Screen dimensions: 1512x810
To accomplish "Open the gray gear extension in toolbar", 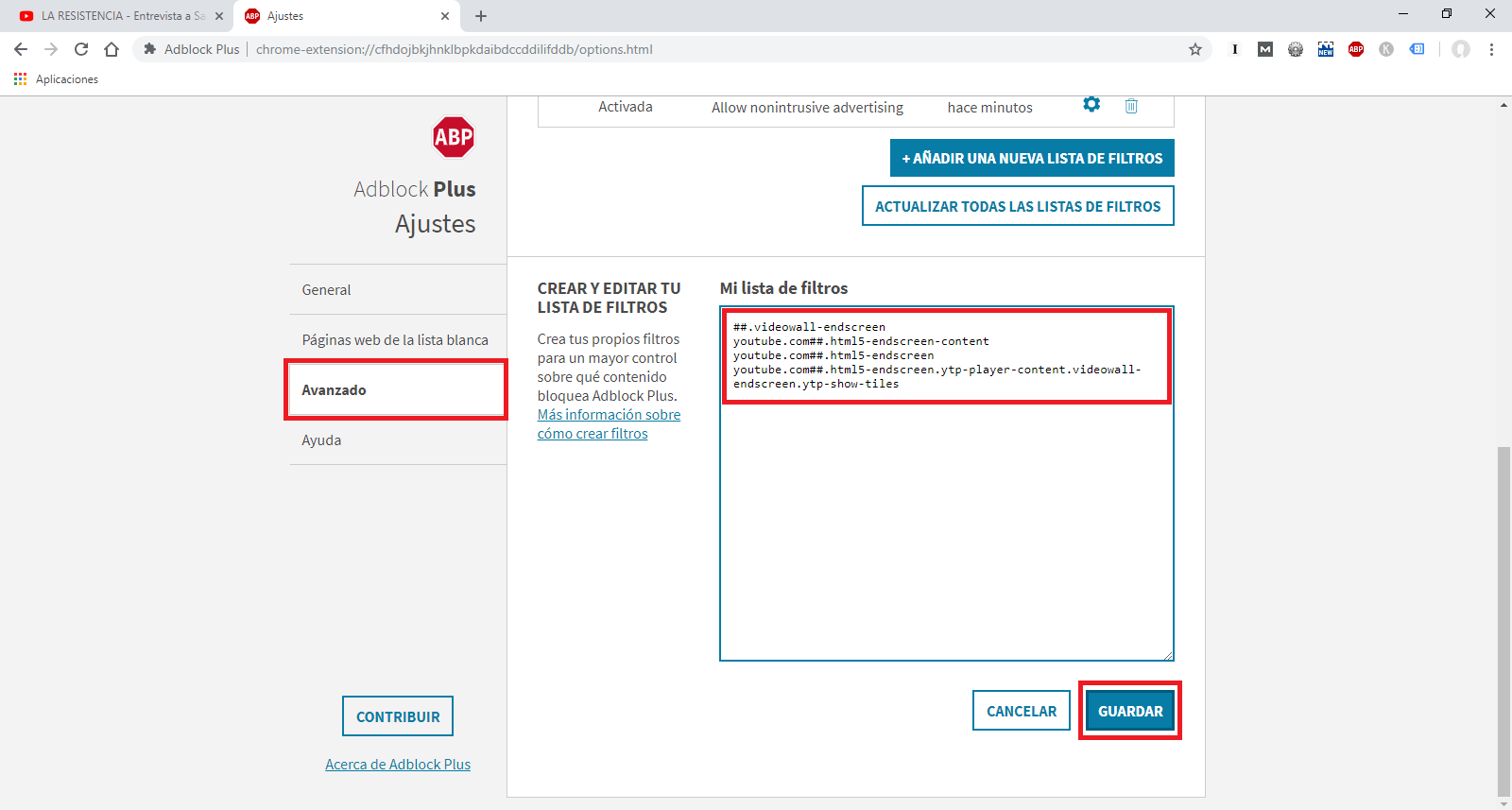I will click(1296, 49).
